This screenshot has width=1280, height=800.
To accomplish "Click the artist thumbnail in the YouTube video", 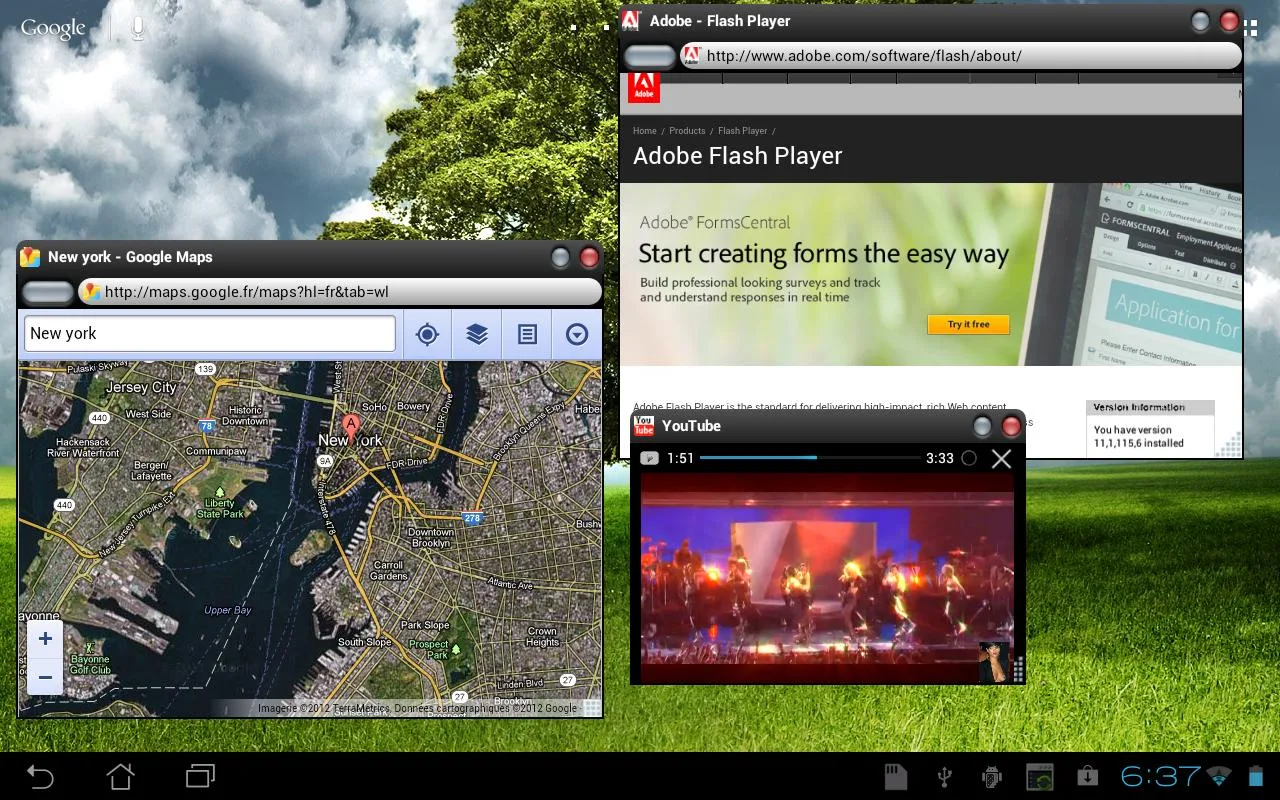I will 994,662.
